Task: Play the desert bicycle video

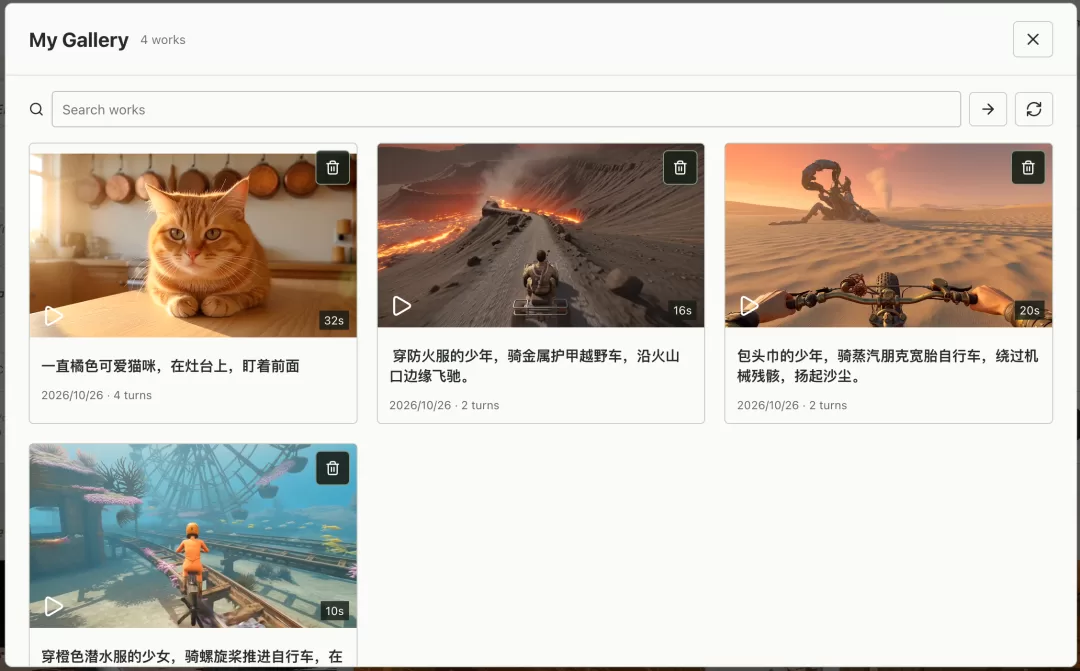Action: [749, 305]
